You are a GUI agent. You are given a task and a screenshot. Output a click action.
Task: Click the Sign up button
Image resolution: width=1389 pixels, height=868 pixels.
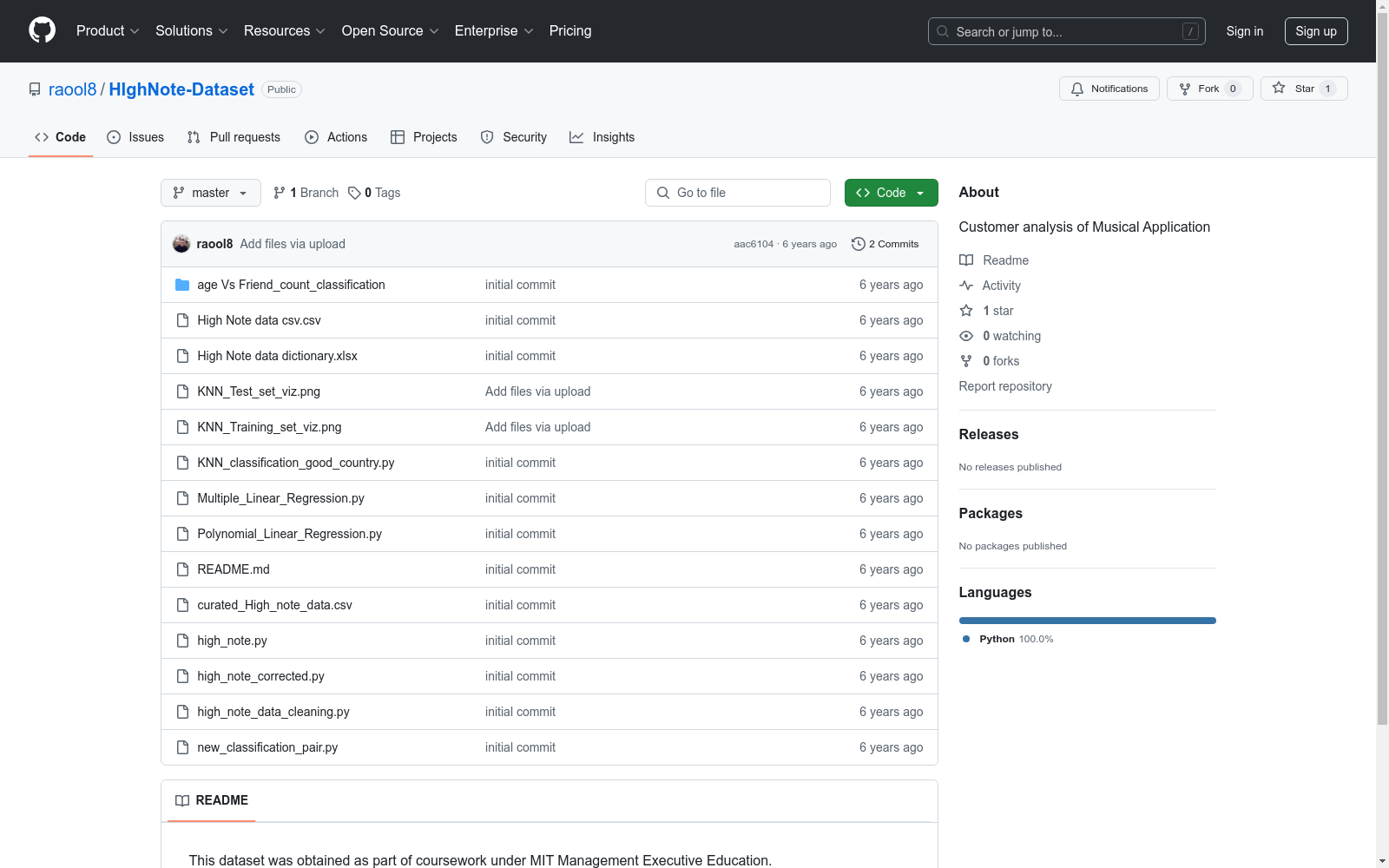pyautogui.click(x=1316, y=31)
